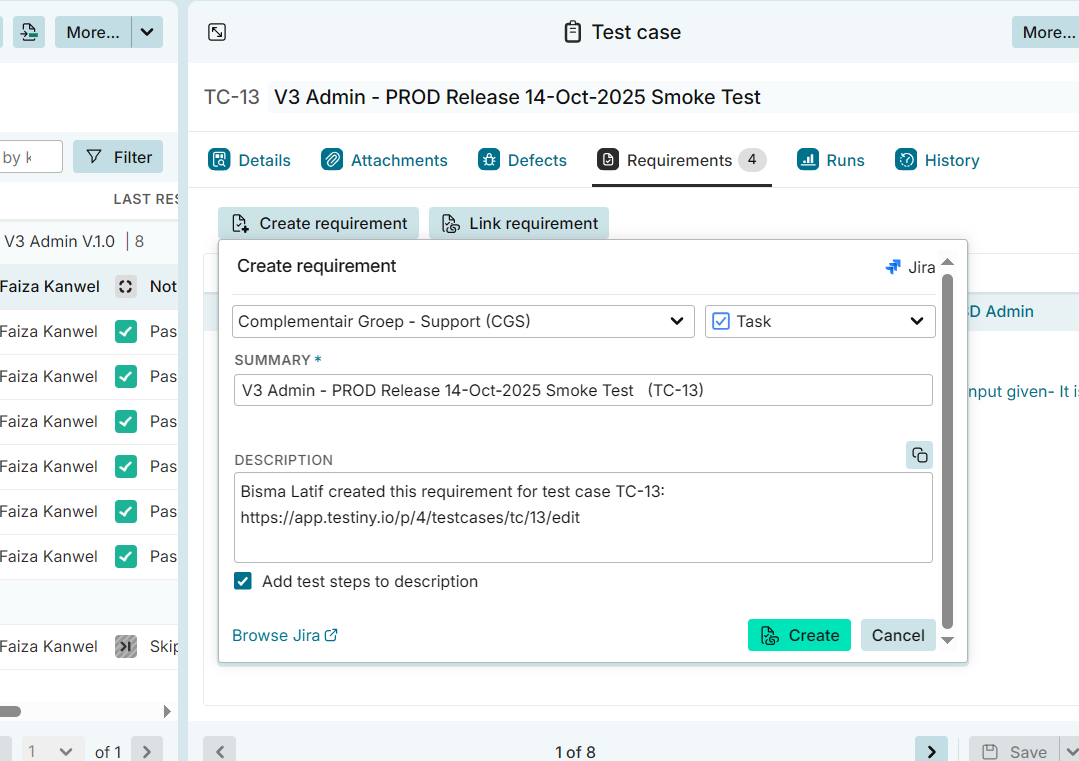1079x761 pixels.
Task: Click the skipped status icon in the last row
Action: click(x=125, y=646)
